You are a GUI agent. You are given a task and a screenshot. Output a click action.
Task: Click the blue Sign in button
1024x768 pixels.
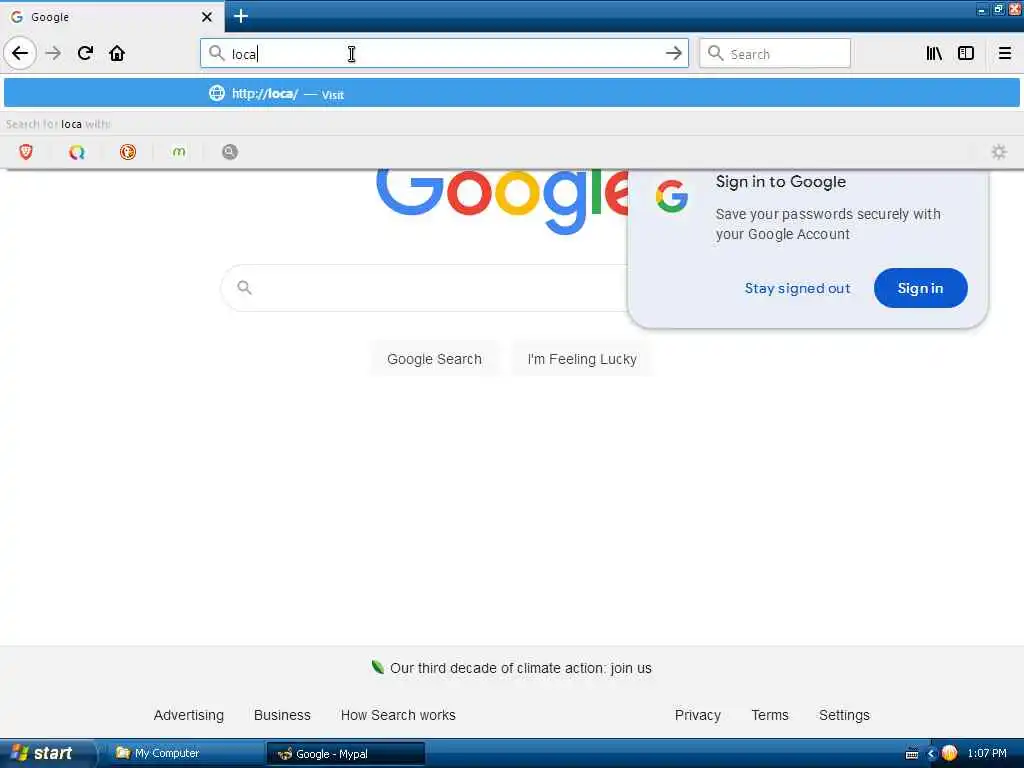920,288
